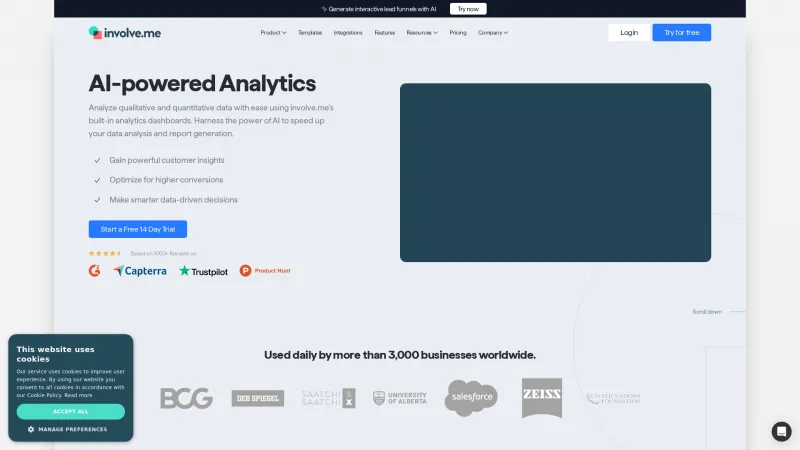Open the Product Hunt badge
The image size is (800, 450).
tap(265, 270)
